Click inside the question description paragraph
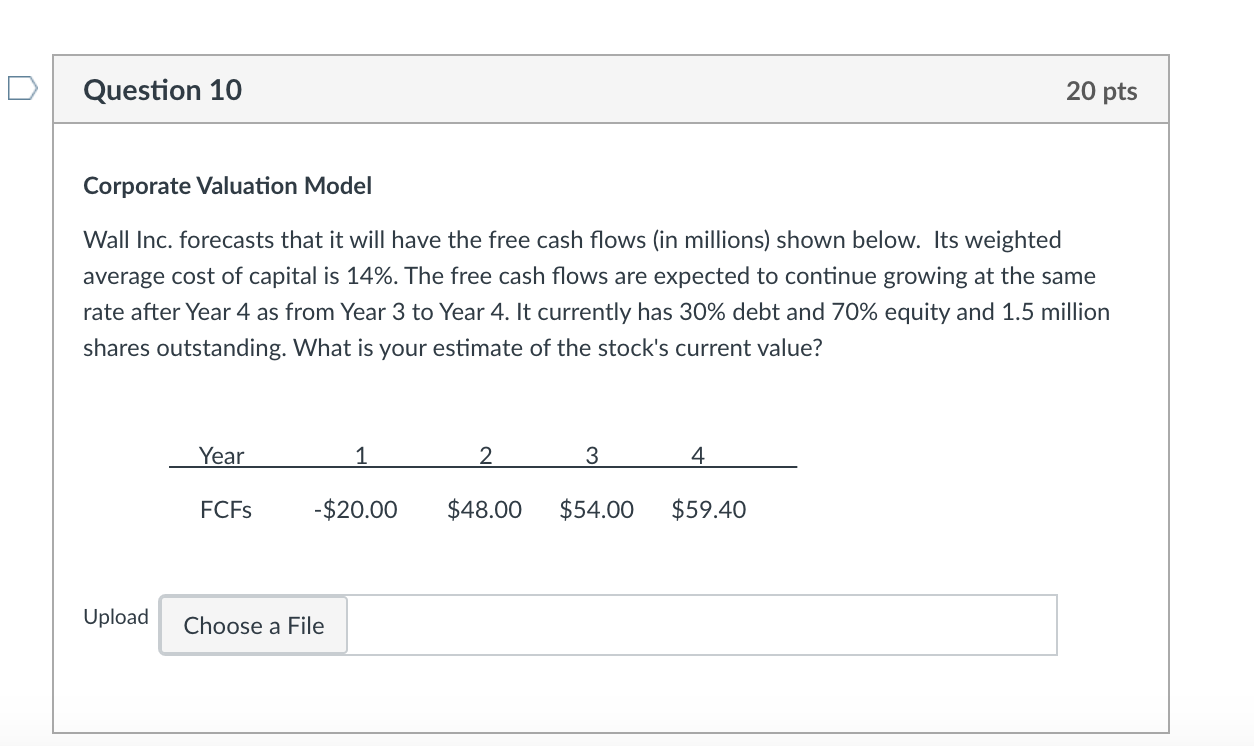 pos(590,293)
